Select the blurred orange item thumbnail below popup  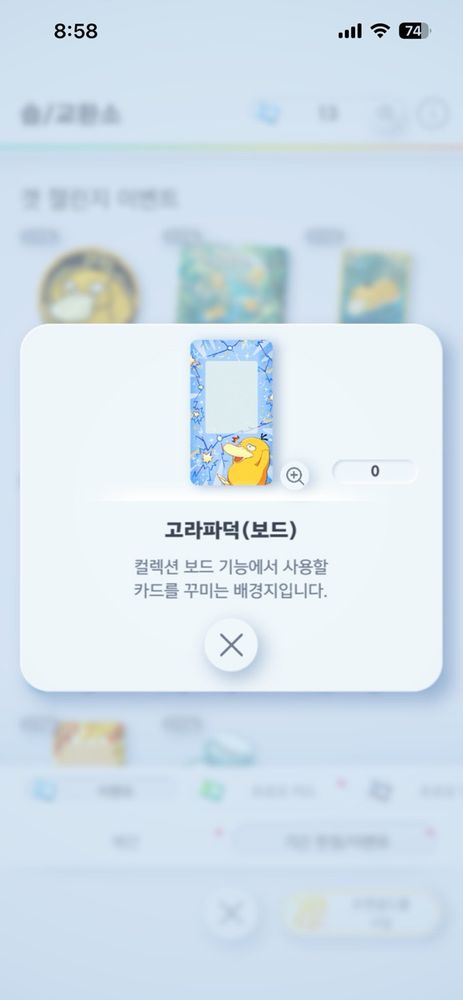click(x=89, y=743)
